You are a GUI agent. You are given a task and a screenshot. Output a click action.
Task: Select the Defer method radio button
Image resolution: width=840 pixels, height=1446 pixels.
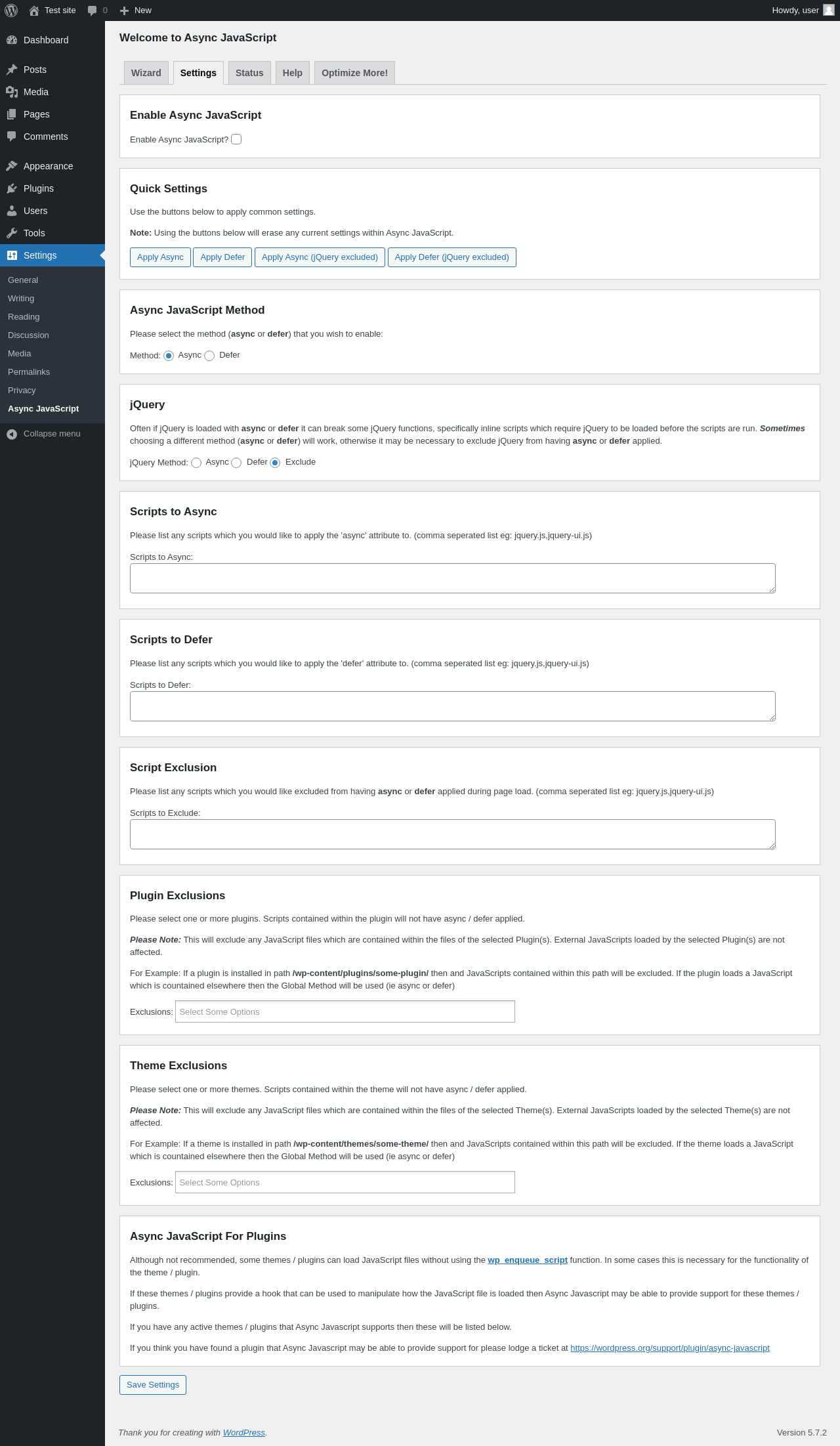(209, 356)
